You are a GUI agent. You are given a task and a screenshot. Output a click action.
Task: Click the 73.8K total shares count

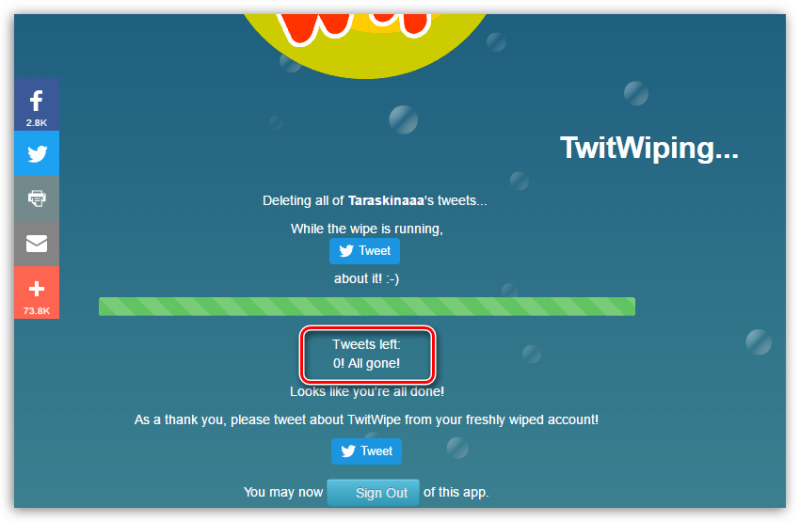point(36,311)
